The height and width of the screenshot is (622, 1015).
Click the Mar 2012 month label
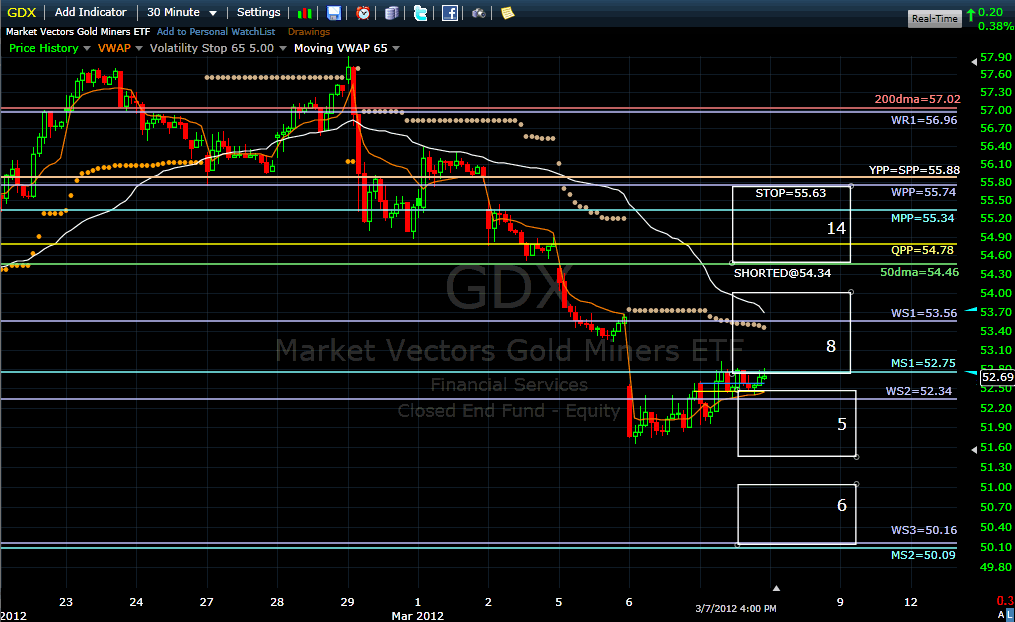coord(418,616)
